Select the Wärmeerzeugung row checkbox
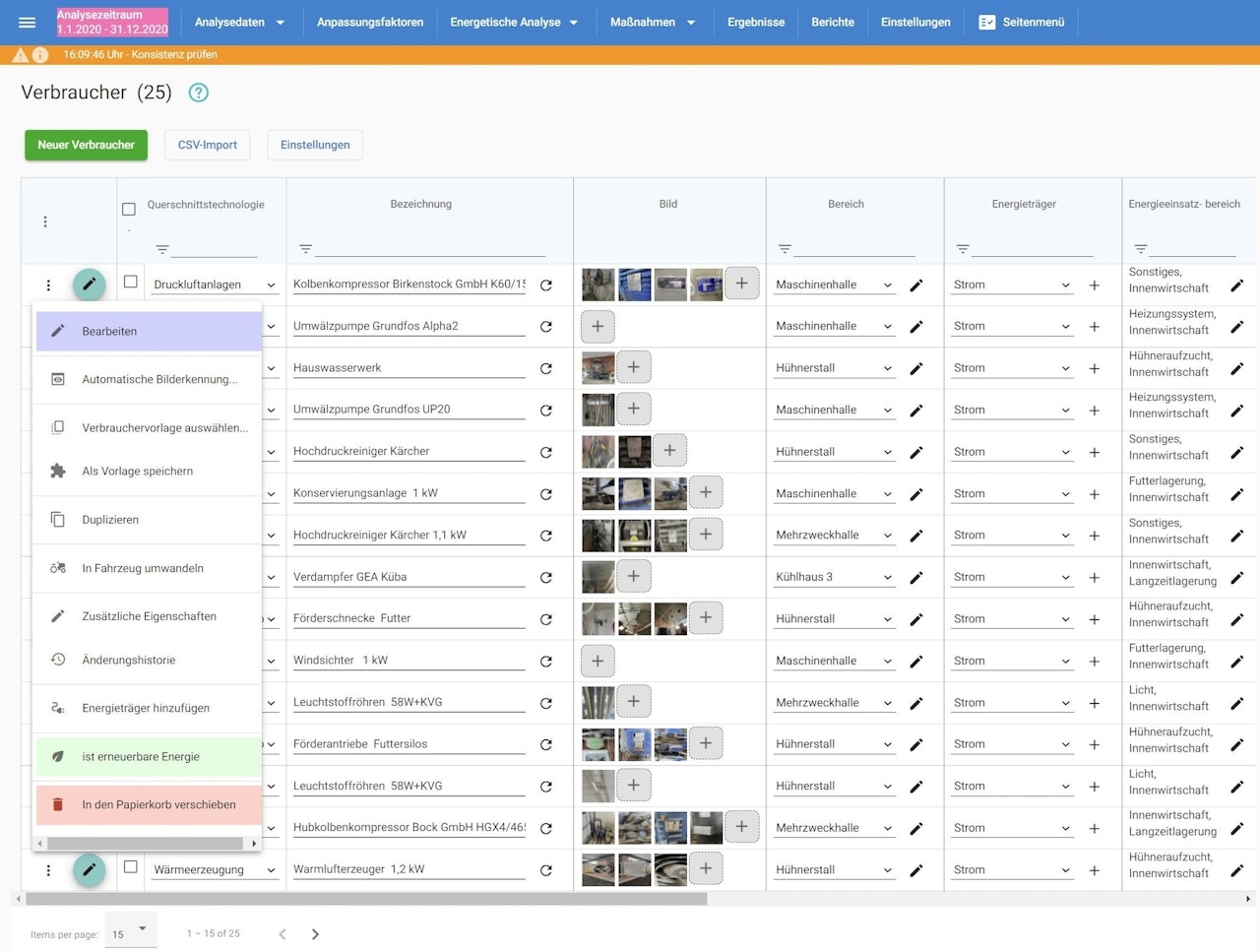 click(130, 867)
